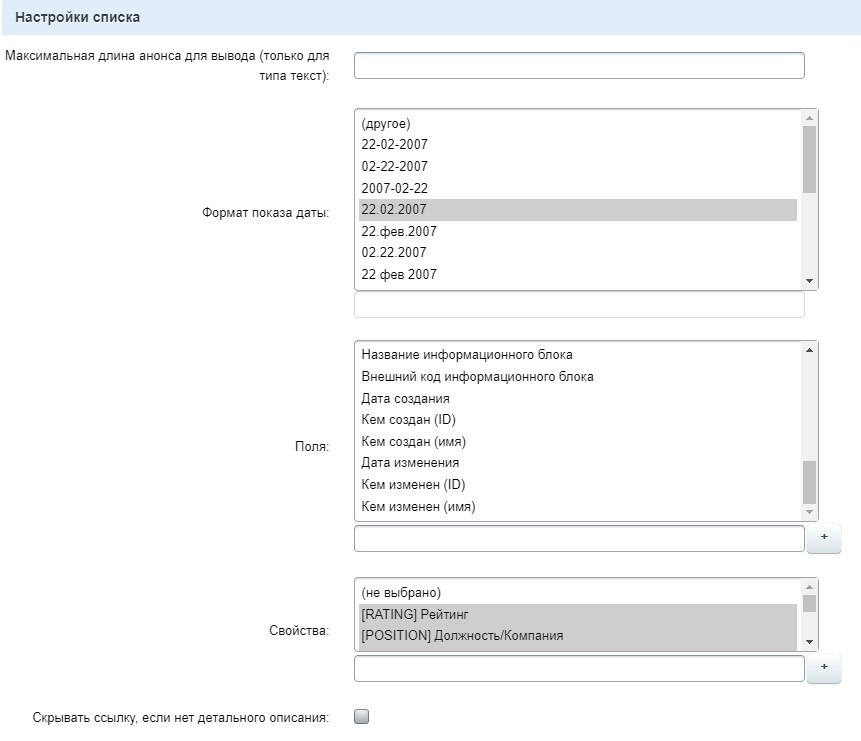
Task: Click the plus button next to Поля input
Action: 824,538
